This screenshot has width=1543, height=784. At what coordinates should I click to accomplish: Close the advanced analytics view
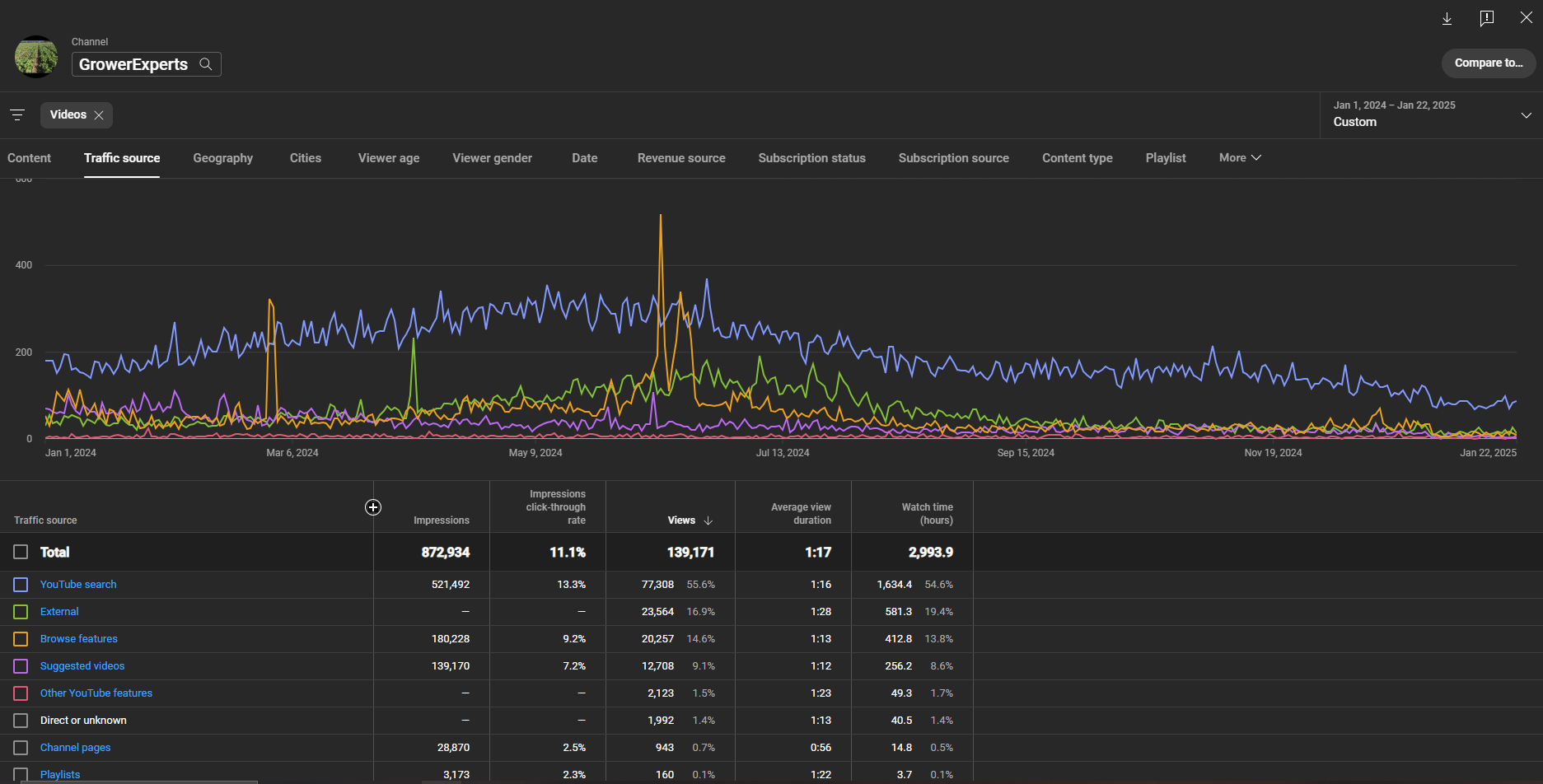point(1526,17)
